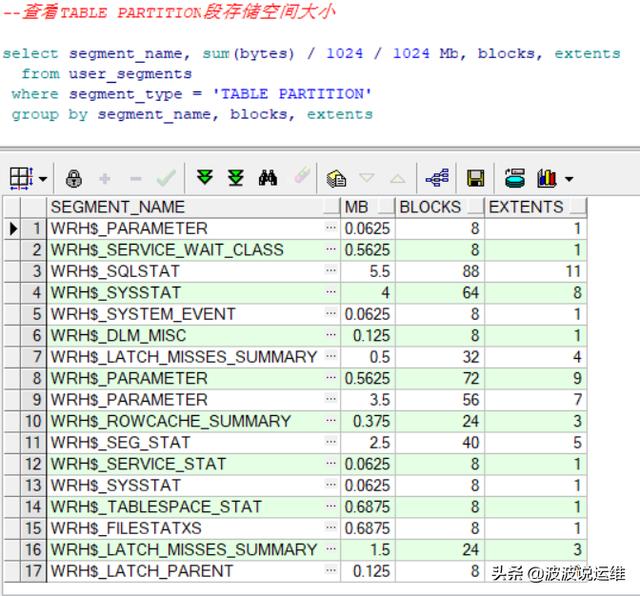Click the insert record plus icon

tap(105, 179)
